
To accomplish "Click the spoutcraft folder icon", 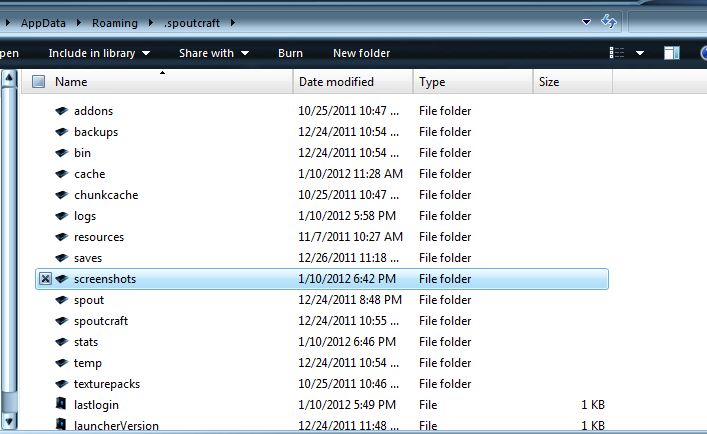I will 61,321.
